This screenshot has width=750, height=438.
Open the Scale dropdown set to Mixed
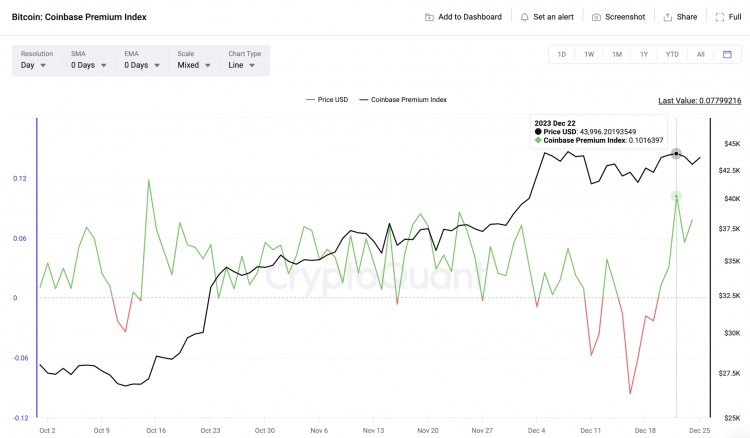pyautogui.click(x=194, y=65)
